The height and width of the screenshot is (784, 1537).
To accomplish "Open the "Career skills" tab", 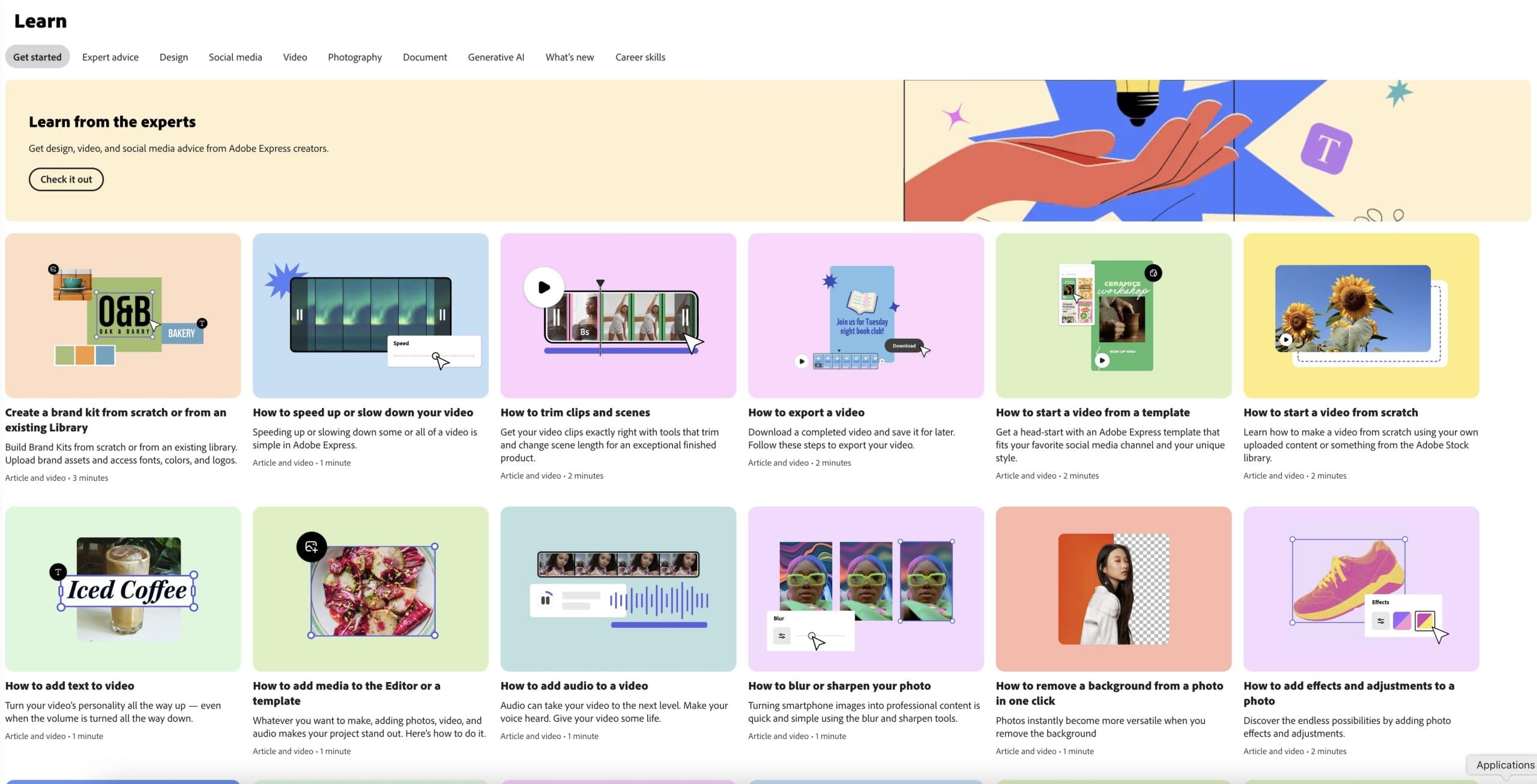I will click(640, 56).
